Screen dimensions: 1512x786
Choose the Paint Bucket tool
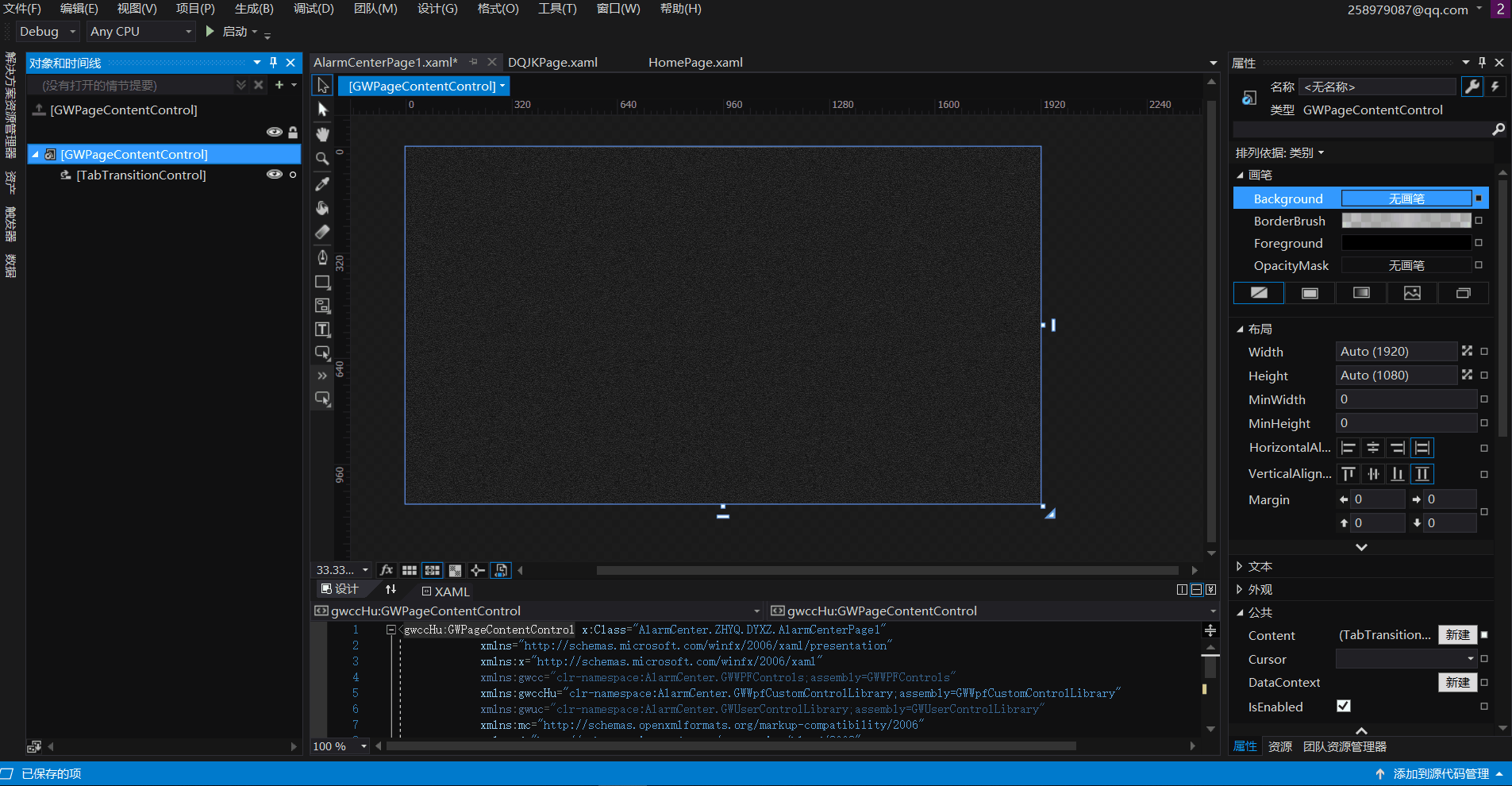click(322, 208)
